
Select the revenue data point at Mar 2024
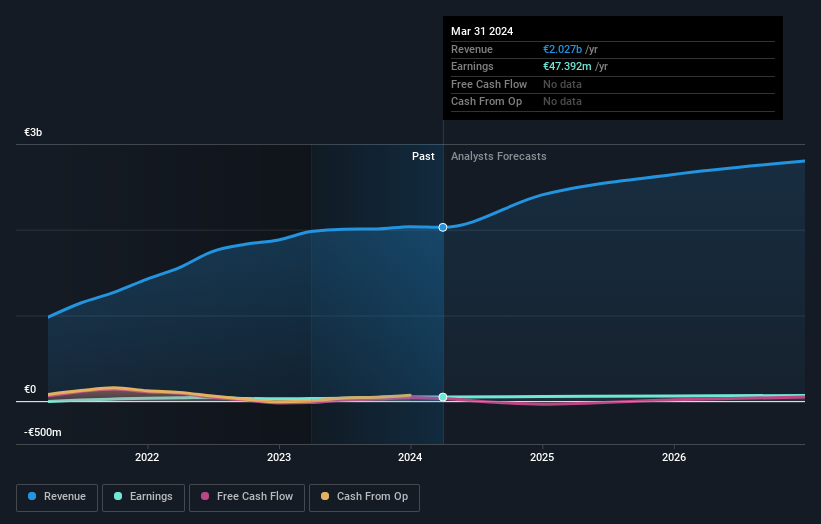pos(443,227)
